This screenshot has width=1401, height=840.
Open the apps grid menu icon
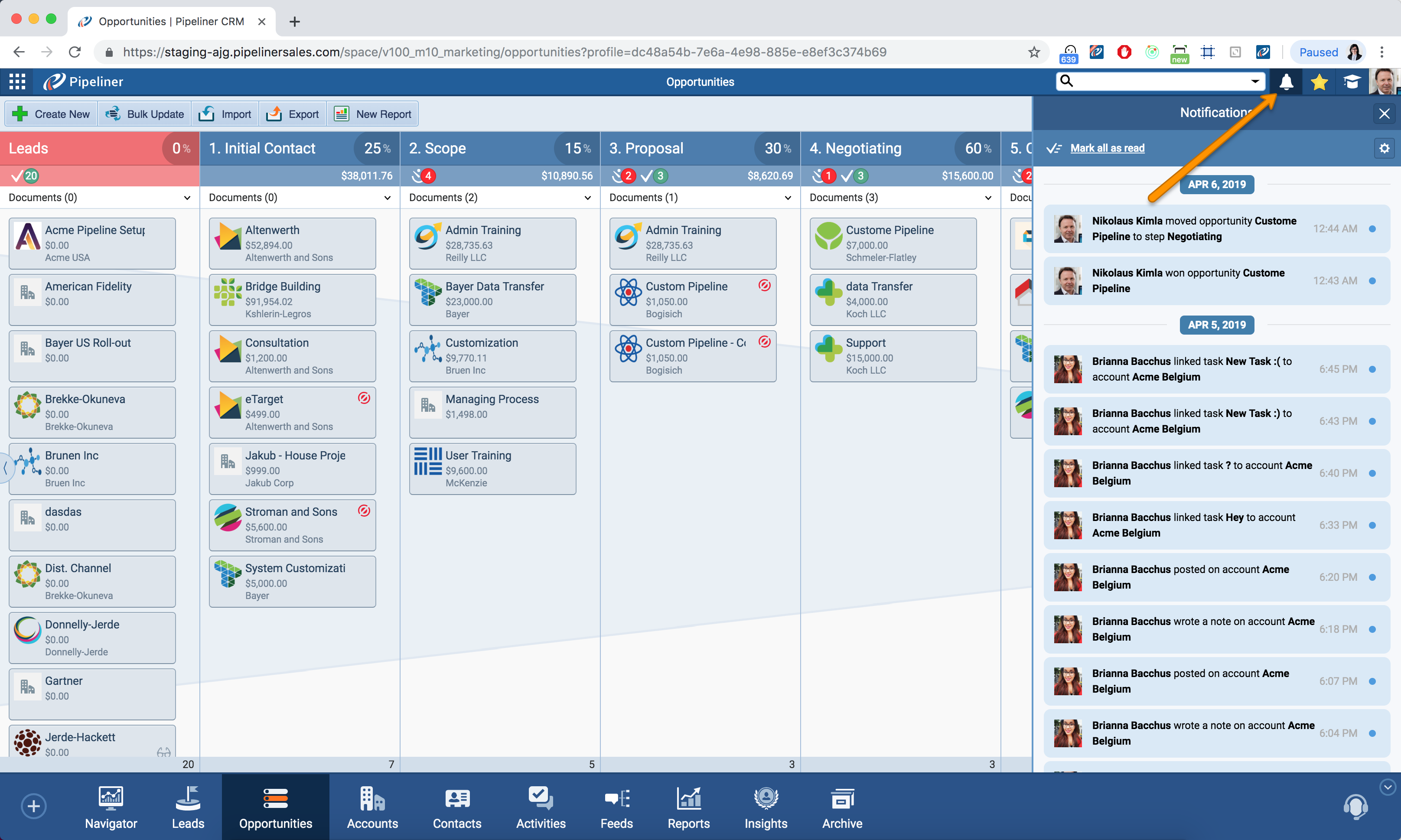pyautogui.click(x=17, y=82)
